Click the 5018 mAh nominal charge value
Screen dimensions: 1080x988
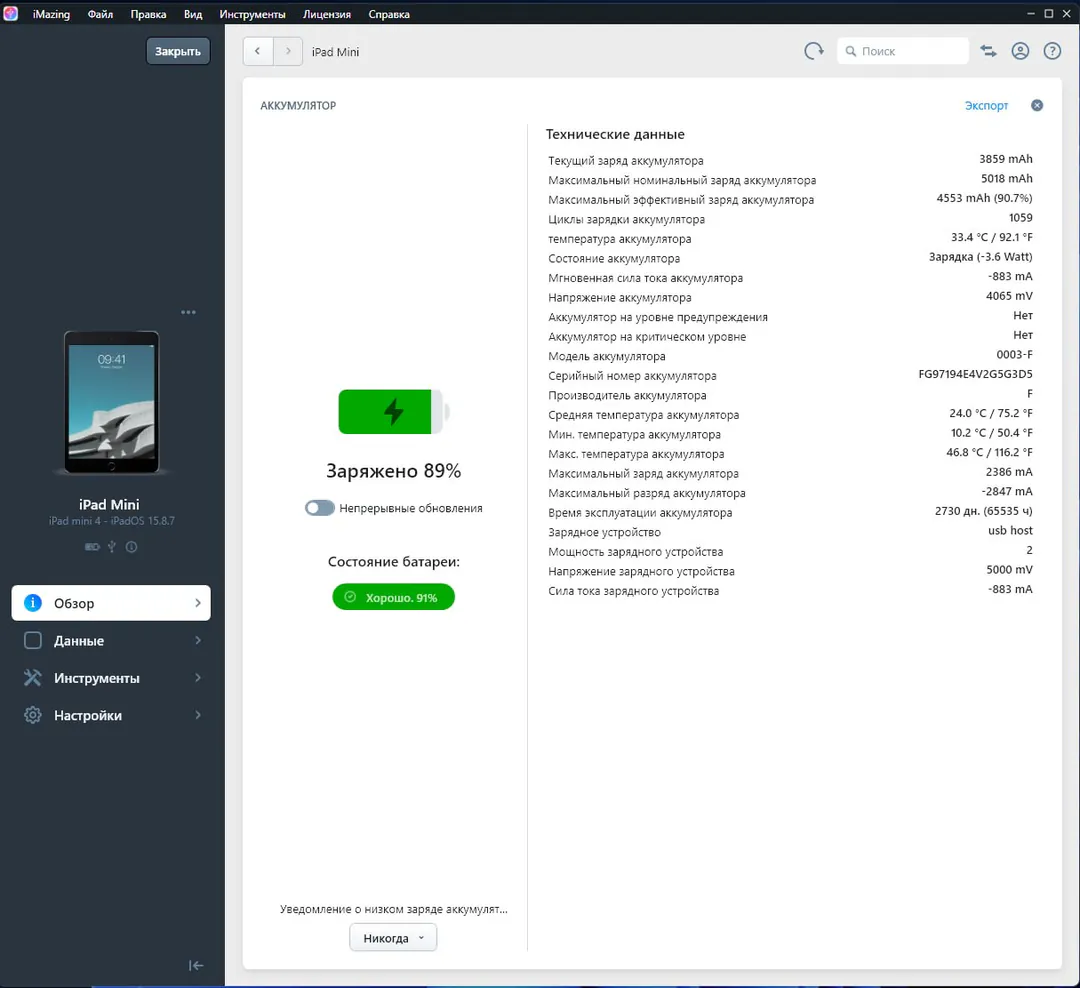1006,178
